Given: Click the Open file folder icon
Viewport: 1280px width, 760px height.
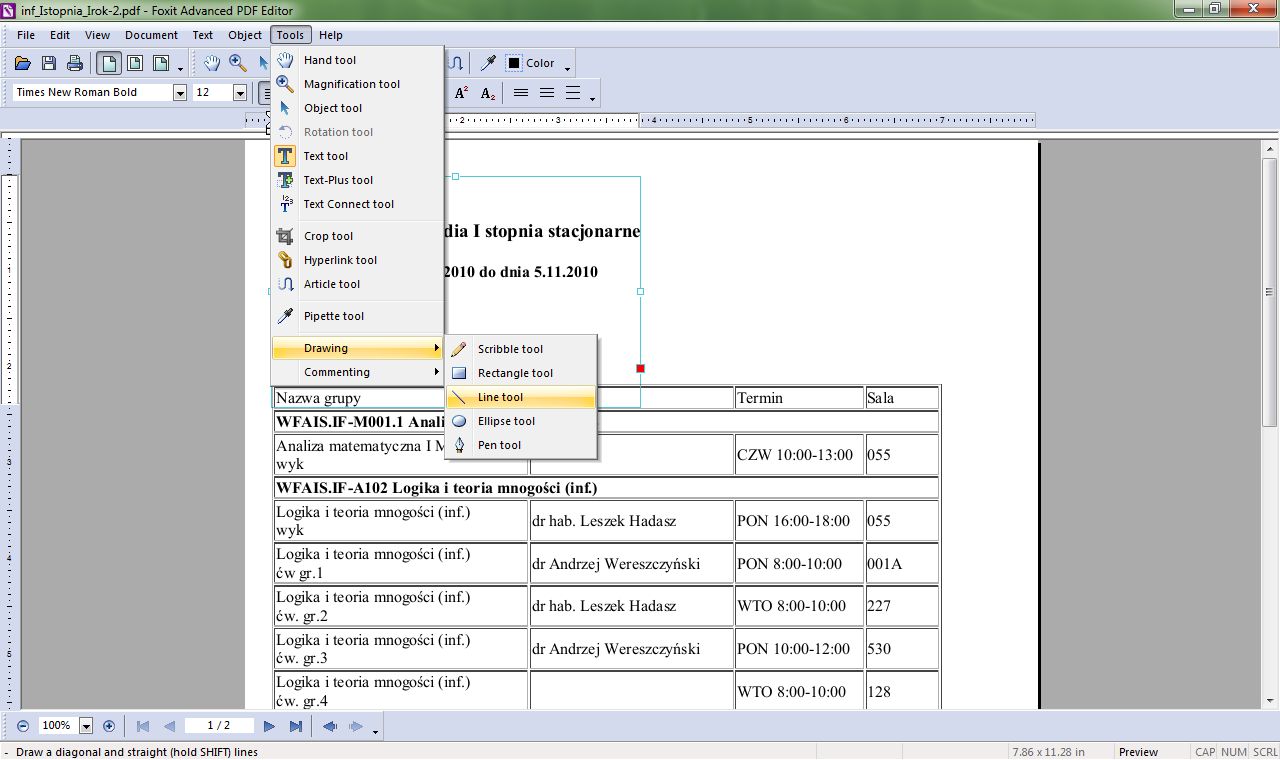Looking at the screenshot, I should (23, 64).
